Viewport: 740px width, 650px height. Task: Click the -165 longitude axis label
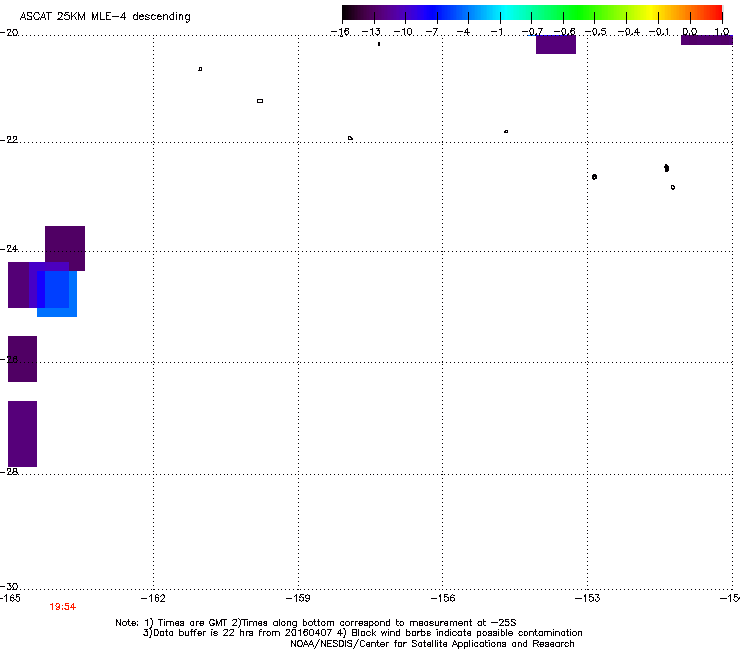click(10, 598)
